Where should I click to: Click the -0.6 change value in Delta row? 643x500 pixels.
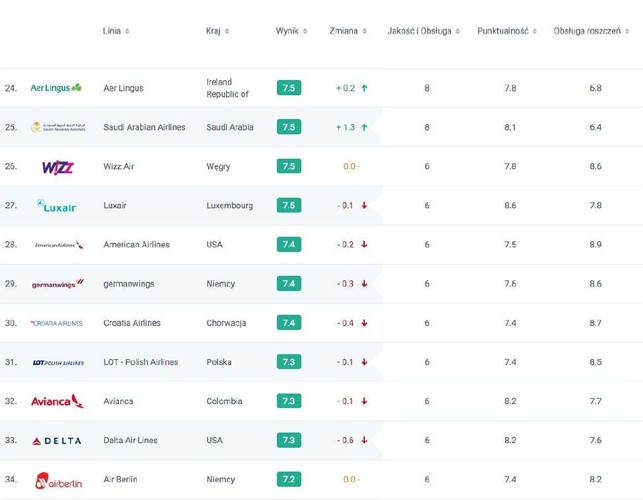coord(346,440)
